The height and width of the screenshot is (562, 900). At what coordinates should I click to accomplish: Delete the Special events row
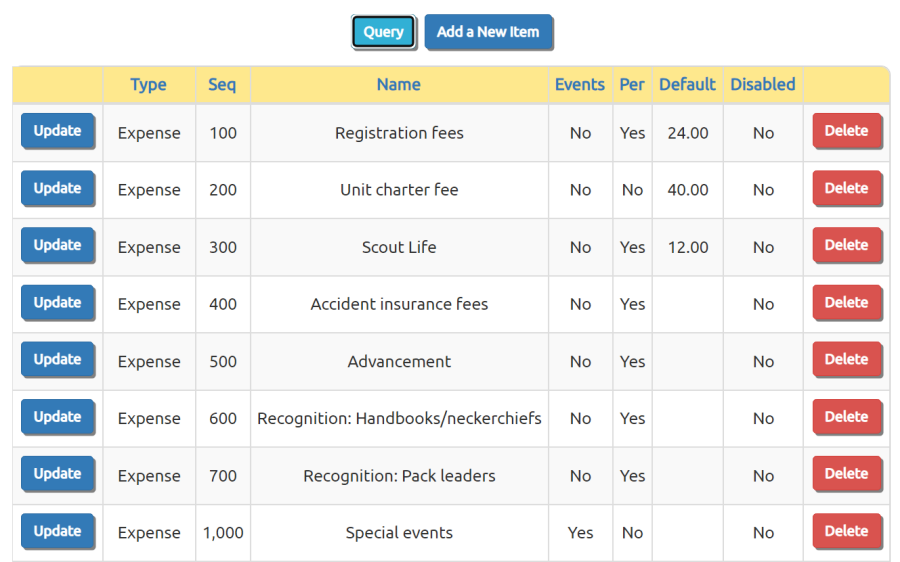847,531
